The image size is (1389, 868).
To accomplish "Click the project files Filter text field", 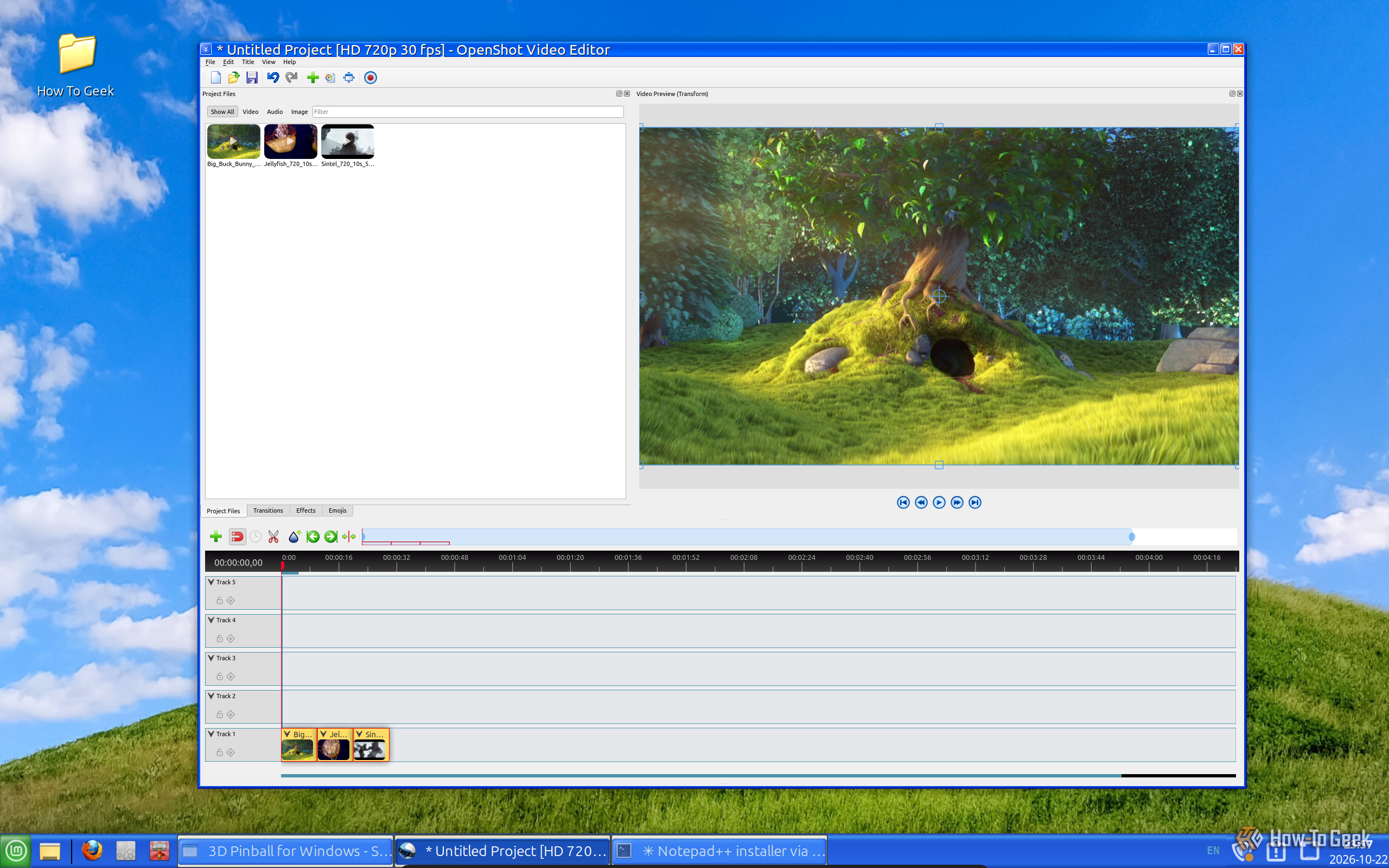I will (x=468, y=112).
